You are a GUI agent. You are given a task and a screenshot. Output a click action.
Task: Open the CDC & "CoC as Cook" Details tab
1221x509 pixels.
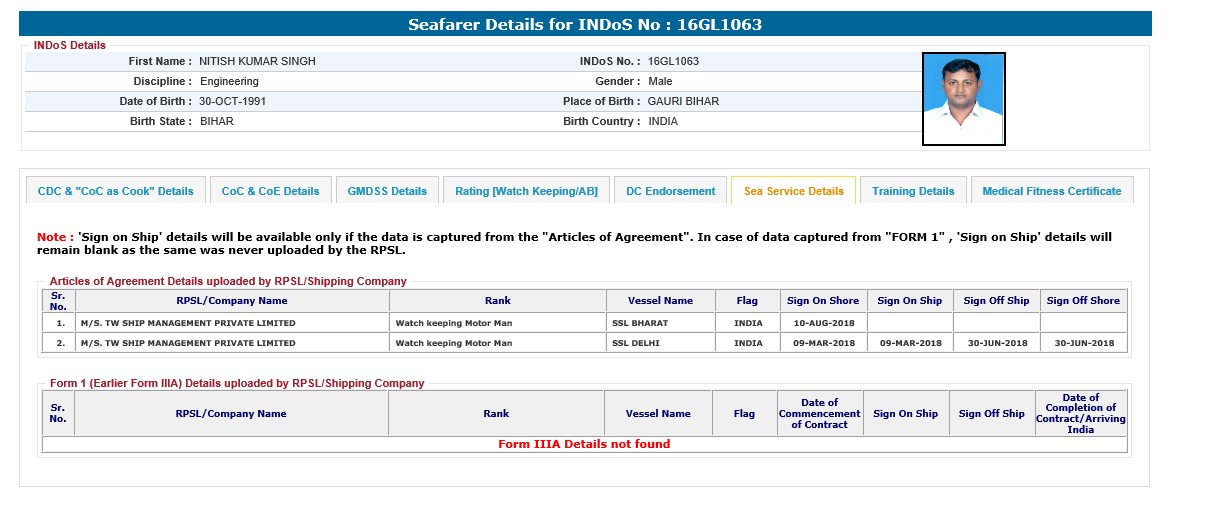pos(115,191)
